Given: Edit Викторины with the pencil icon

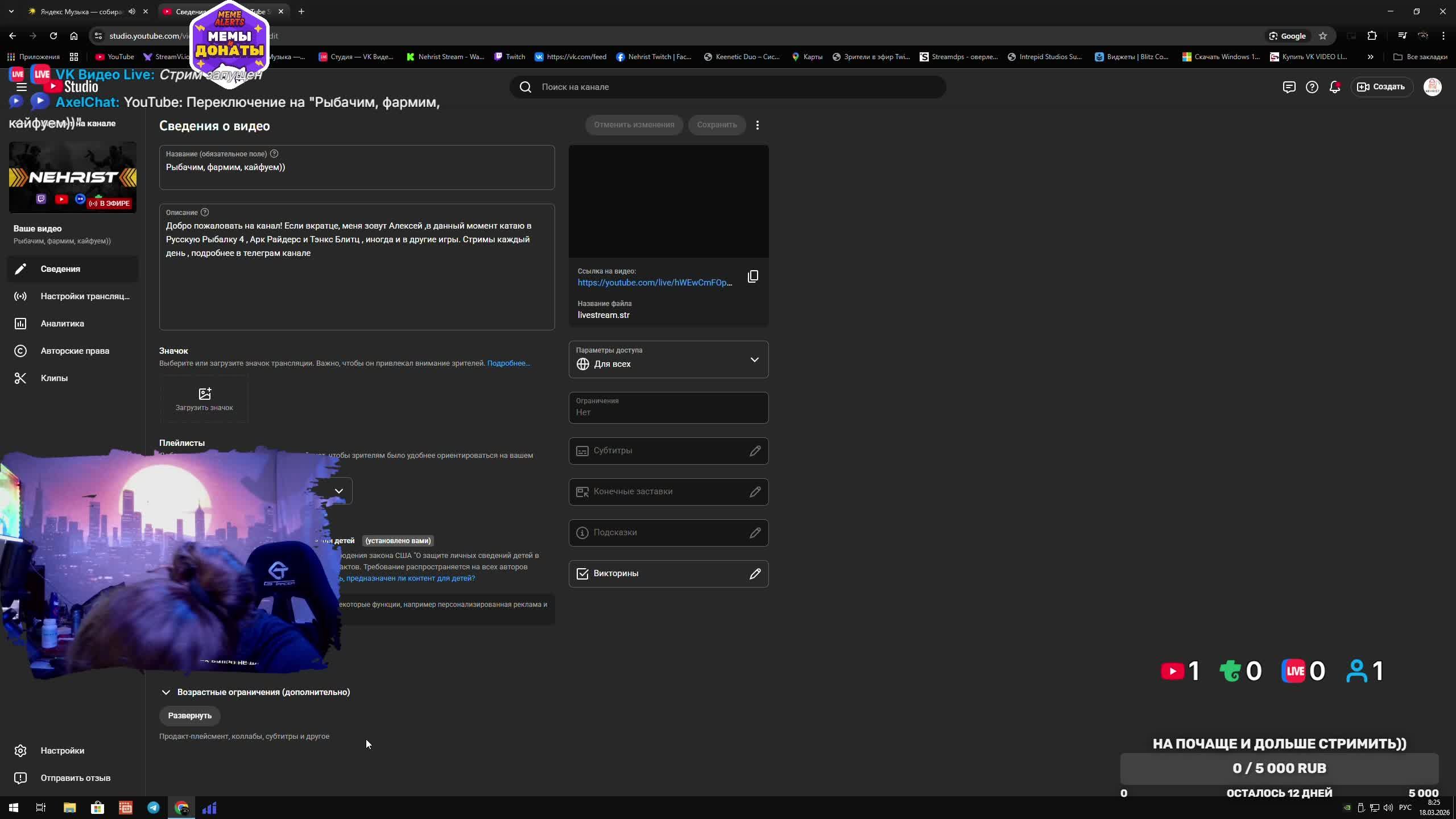Looking at the screenshot, I should pyautogui.click(x=755, y=573).
